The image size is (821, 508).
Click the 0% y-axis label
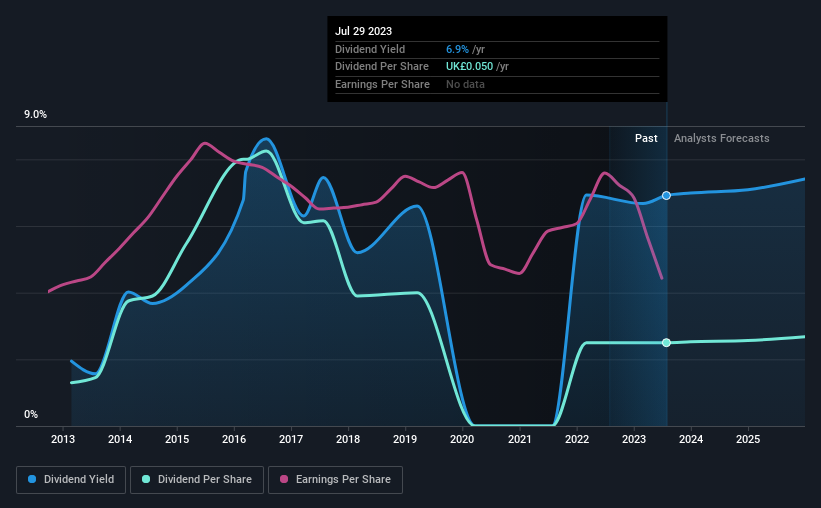point(31,414)
